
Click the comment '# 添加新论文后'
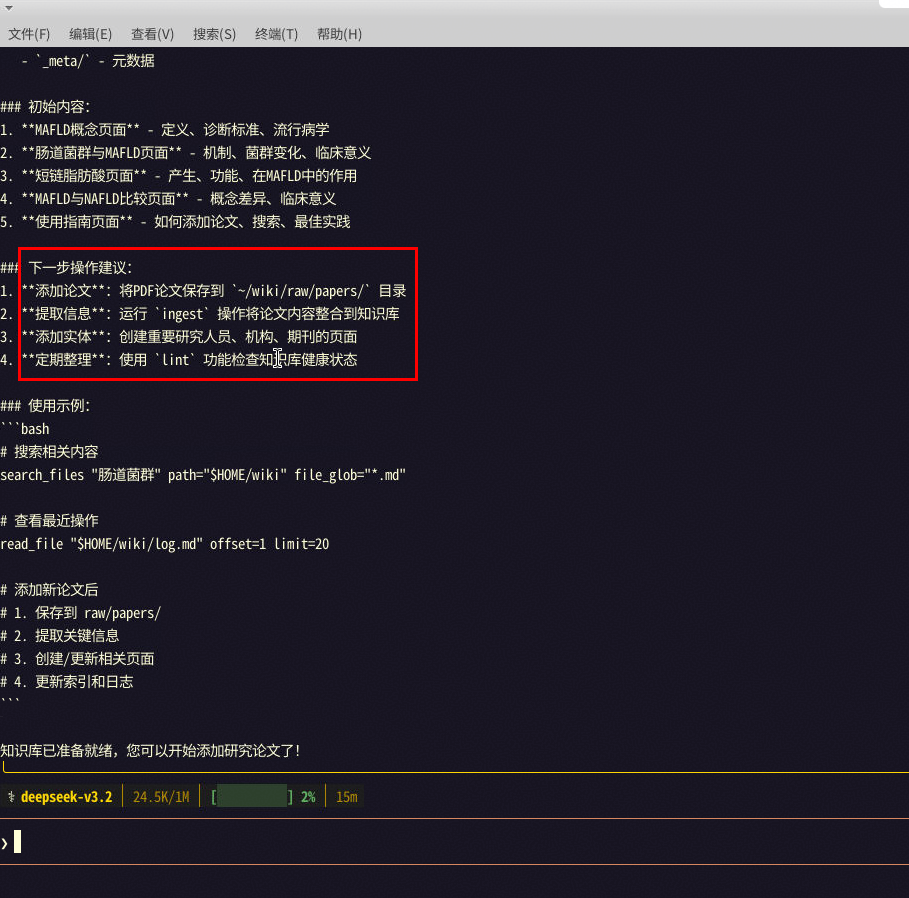pyautogui.click(x=49, y=590)
